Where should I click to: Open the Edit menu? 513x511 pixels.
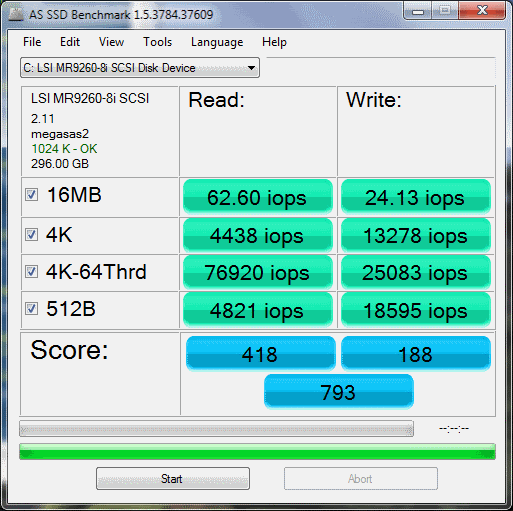[x=70, y=42]
